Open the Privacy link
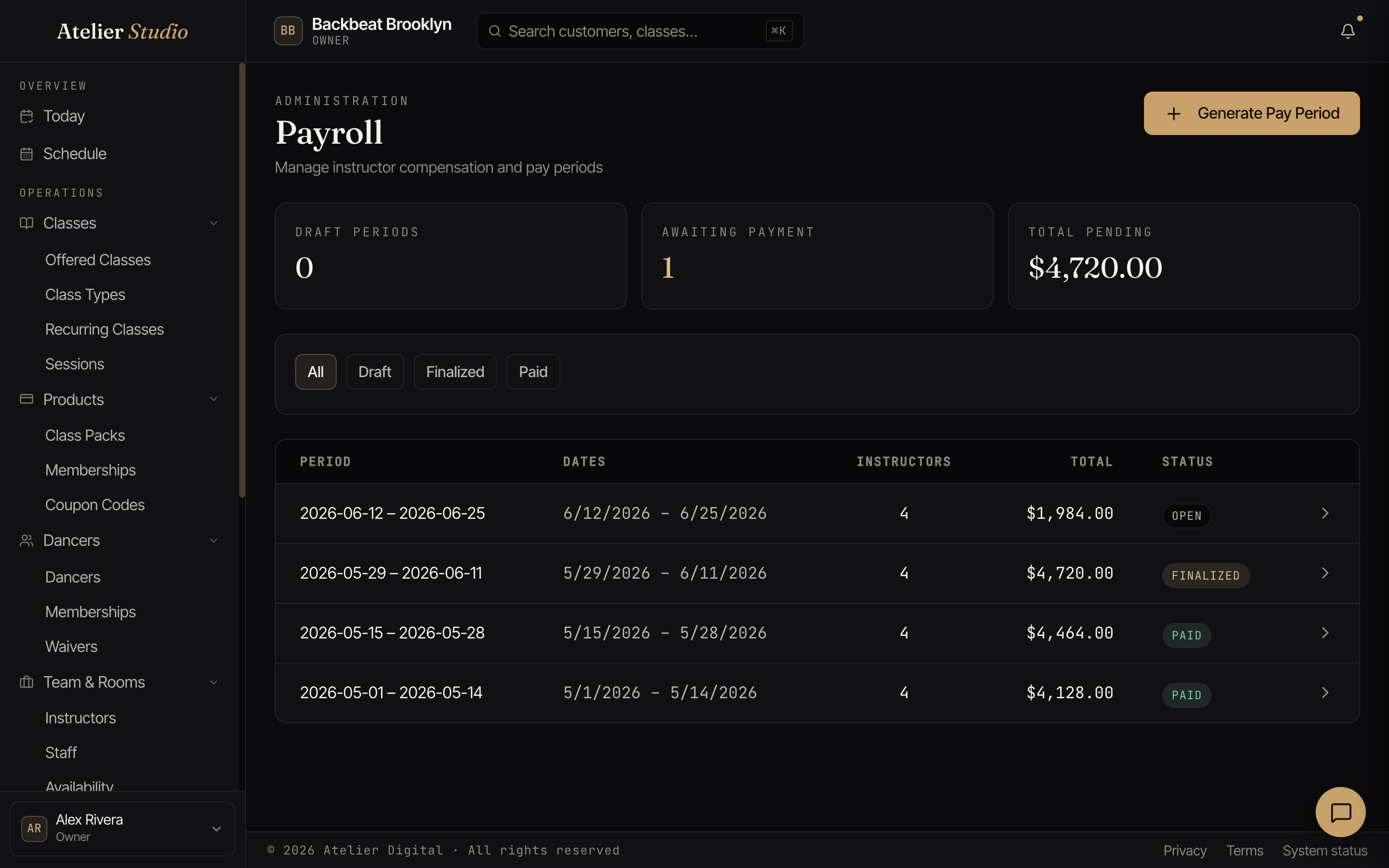The width and height of the screenshot is (1389, 868). click(1185, 850)
